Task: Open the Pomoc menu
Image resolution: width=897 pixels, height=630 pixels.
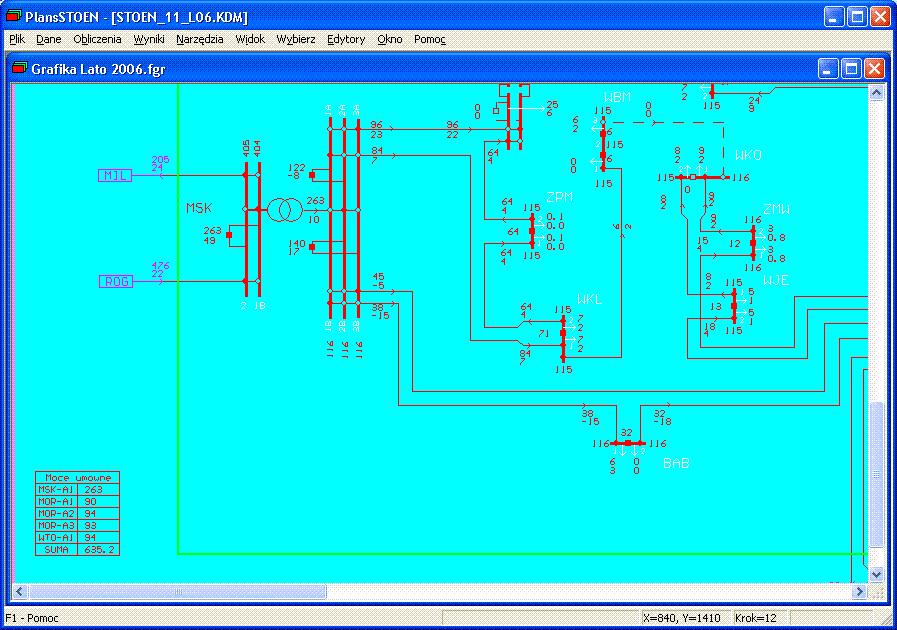Action: [x=430, y=39]
